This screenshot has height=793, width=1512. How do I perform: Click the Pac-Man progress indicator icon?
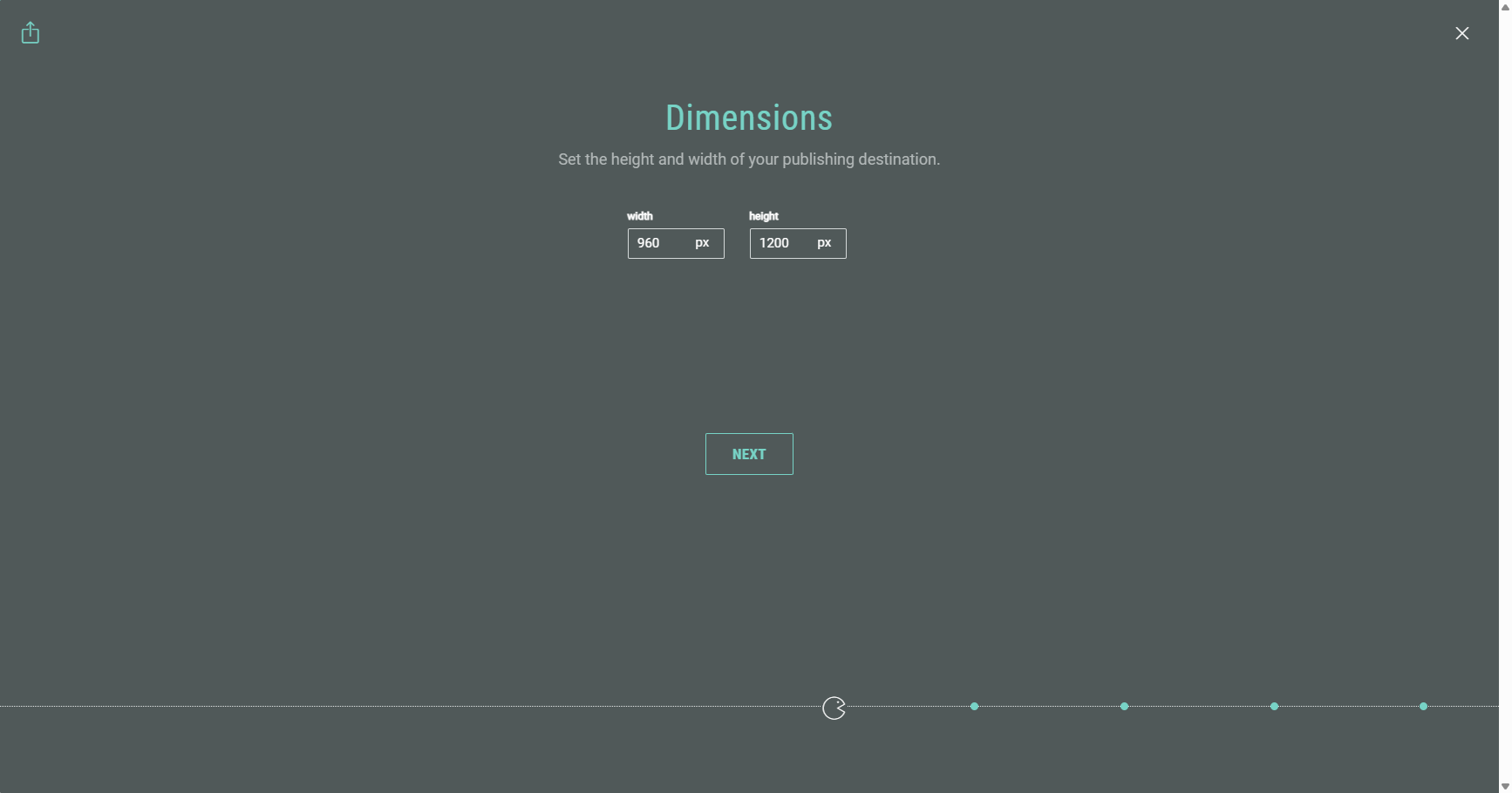(834, 708)
